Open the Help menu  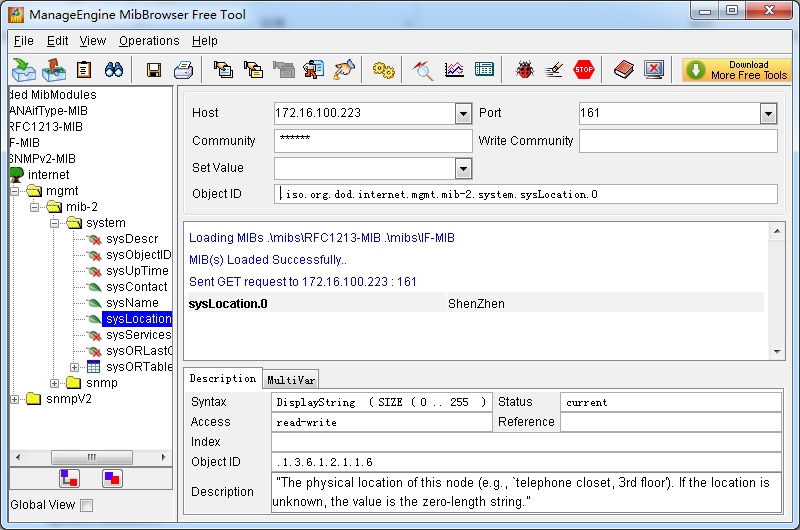205,41
